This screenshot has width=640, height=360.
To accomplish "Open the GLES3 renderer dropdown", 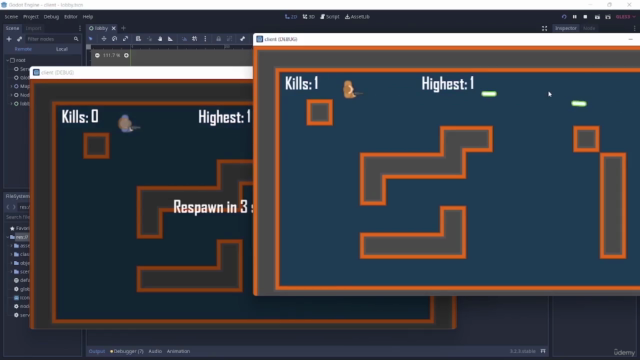I will click(625, 17).
